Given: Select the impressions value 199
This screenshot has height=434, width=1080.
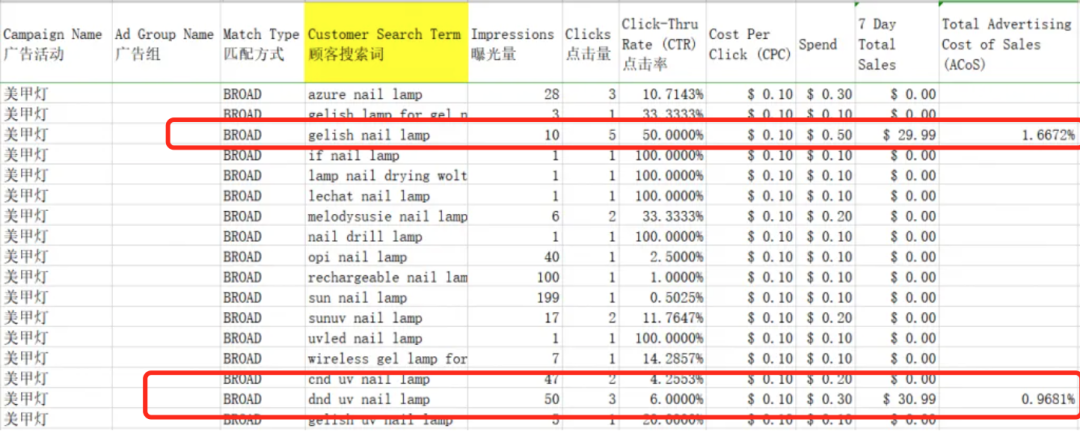Looking at the screenshot, I should 515,298.
